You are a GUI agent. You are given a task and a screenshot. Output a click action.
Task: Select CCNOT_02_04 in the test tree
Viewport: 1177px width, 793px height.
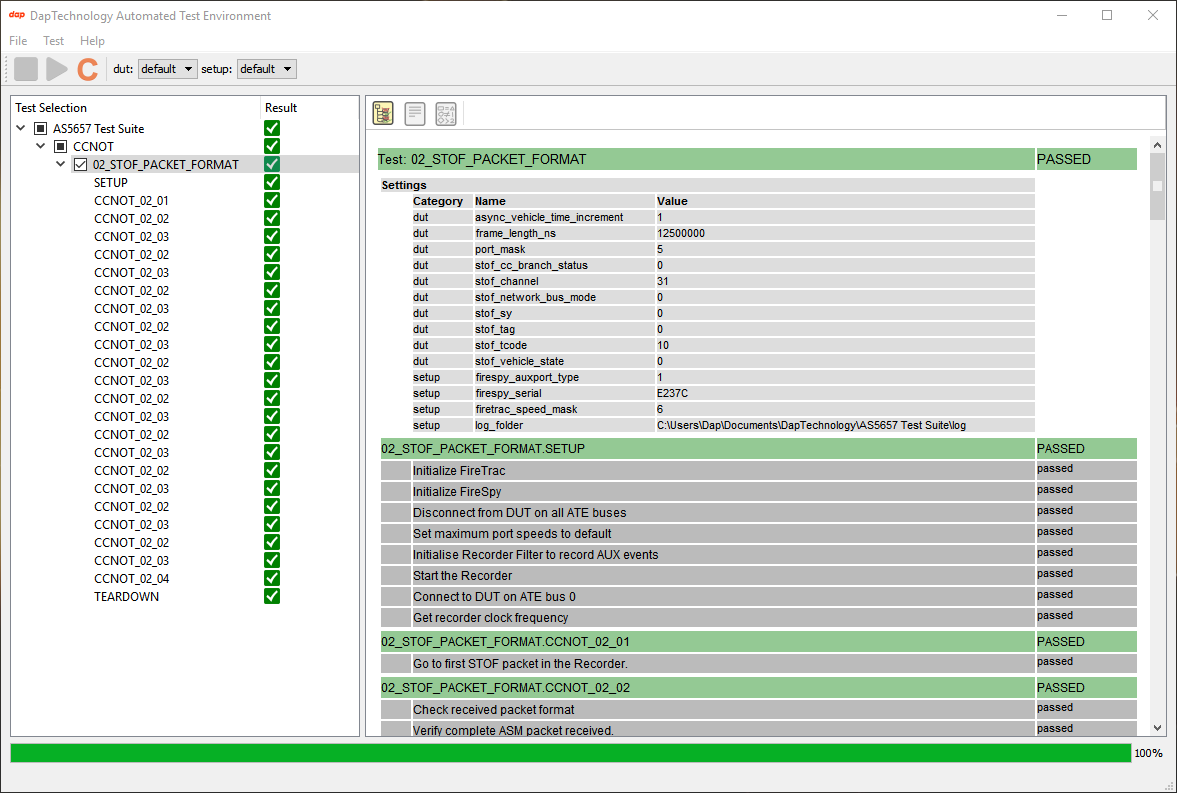pos(131,578)
